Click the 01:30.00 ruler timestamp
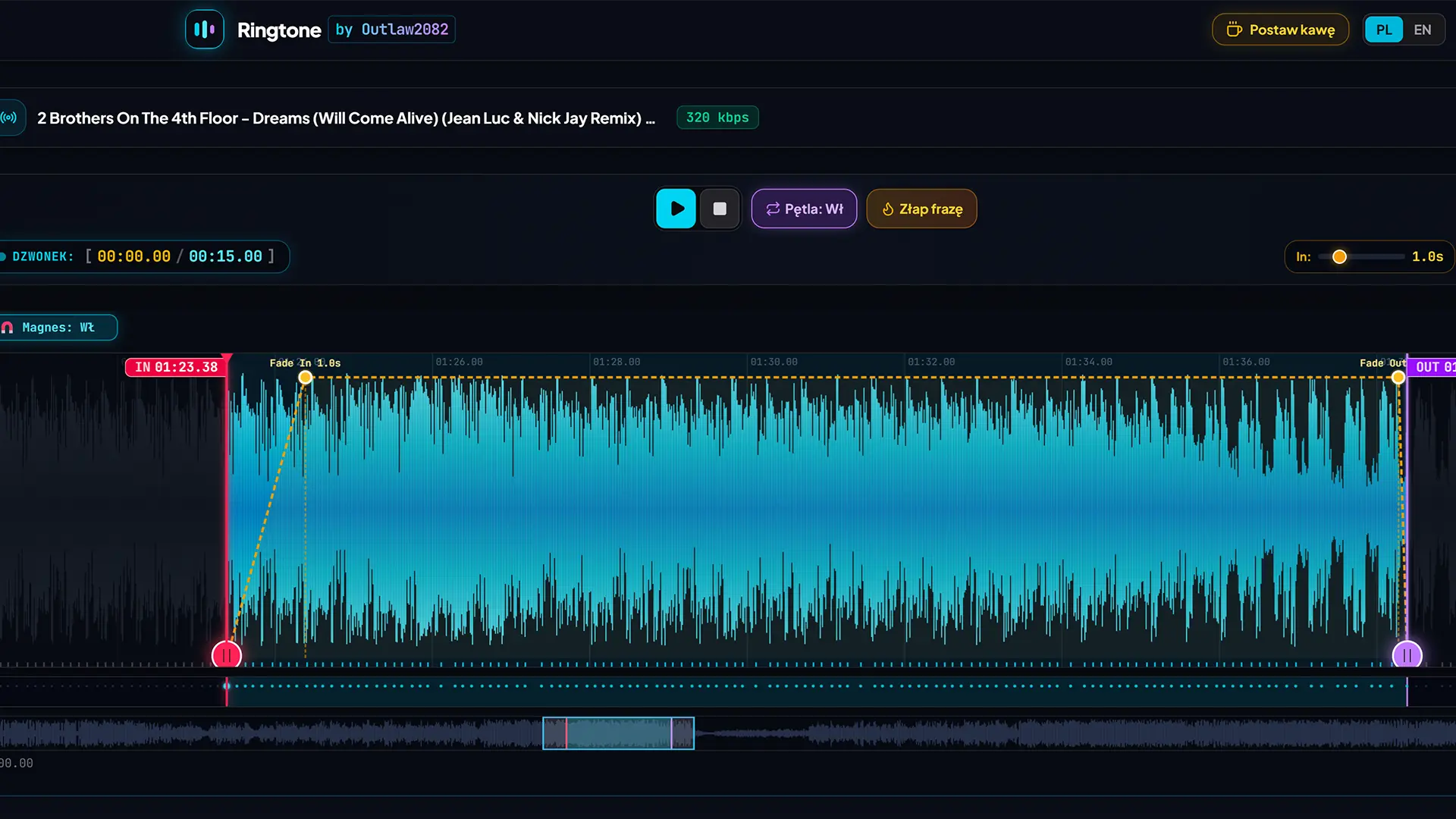Image resolution: width=1456 pixels, height=819 pixels. pyautogui.click(x=773, y=362)
